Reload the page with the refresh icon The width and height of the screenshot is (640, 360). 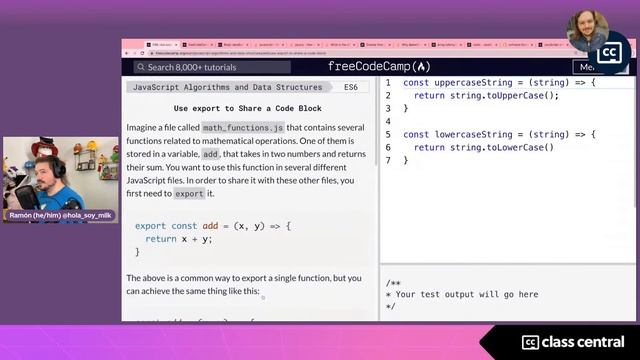tap(142, 53)
